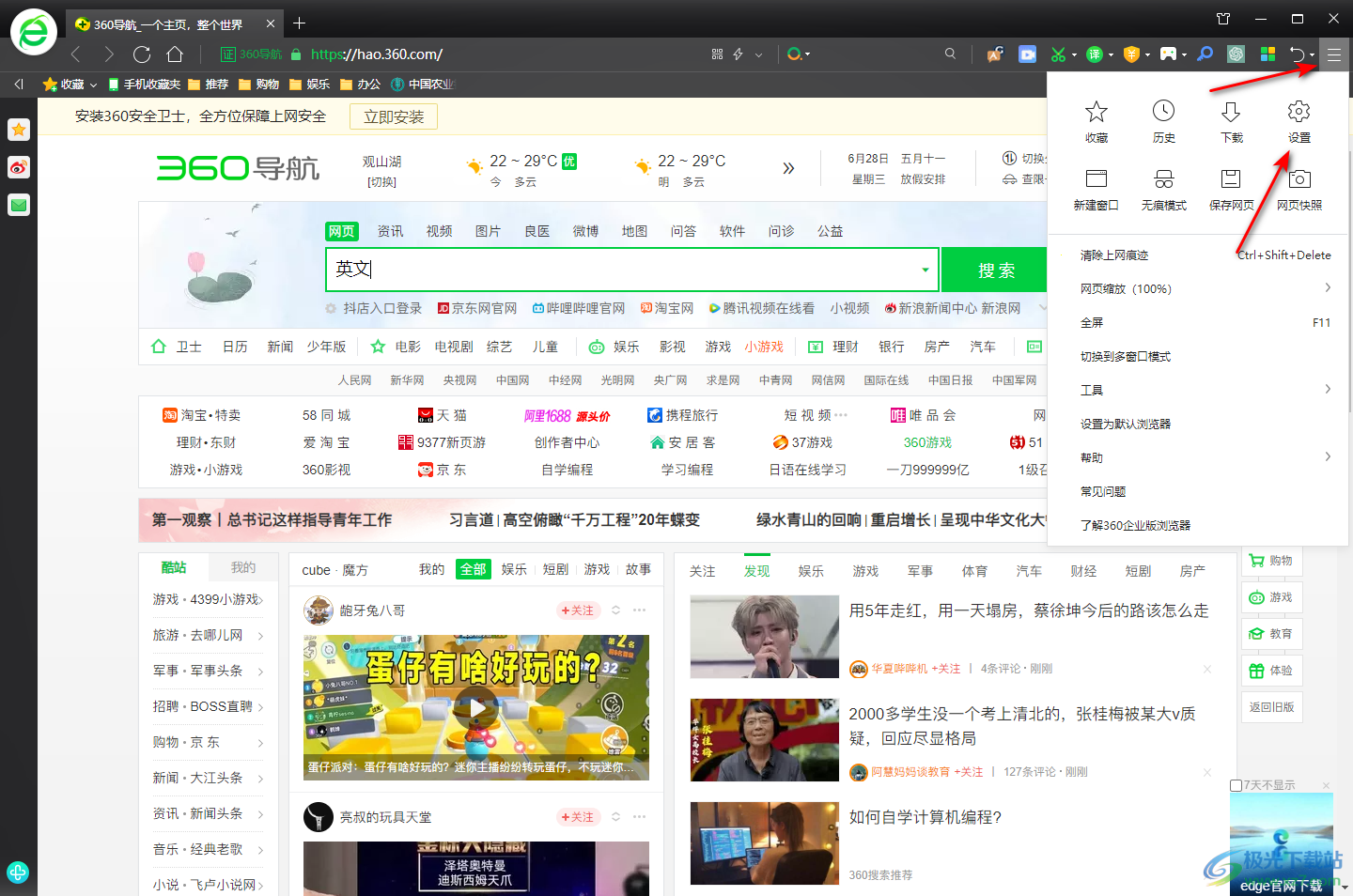Open the 蔡徐坤 news thumbnail
Image resolution: width=1353 pixels, height=896 pixels.
click(764, 636)
